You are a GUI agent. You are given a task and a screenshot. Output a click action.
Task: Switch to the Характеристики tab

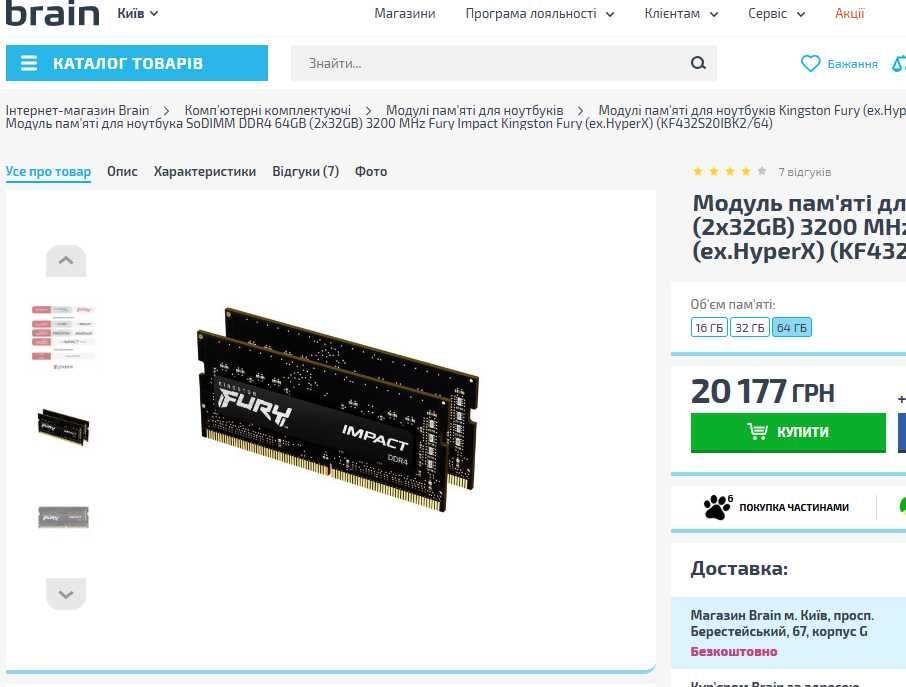205,172
